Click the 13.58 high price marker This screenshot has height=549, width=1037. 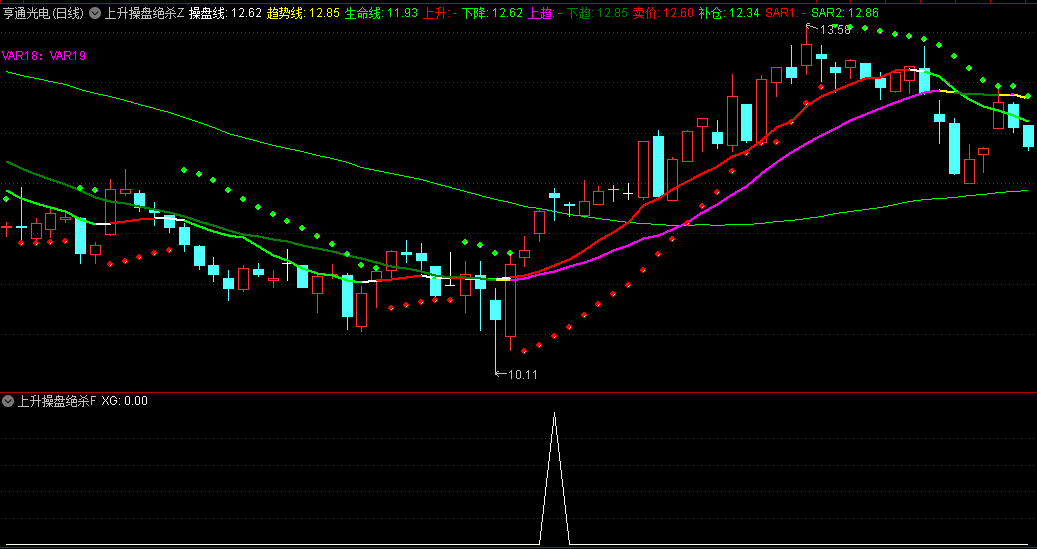tap(835, 30)
